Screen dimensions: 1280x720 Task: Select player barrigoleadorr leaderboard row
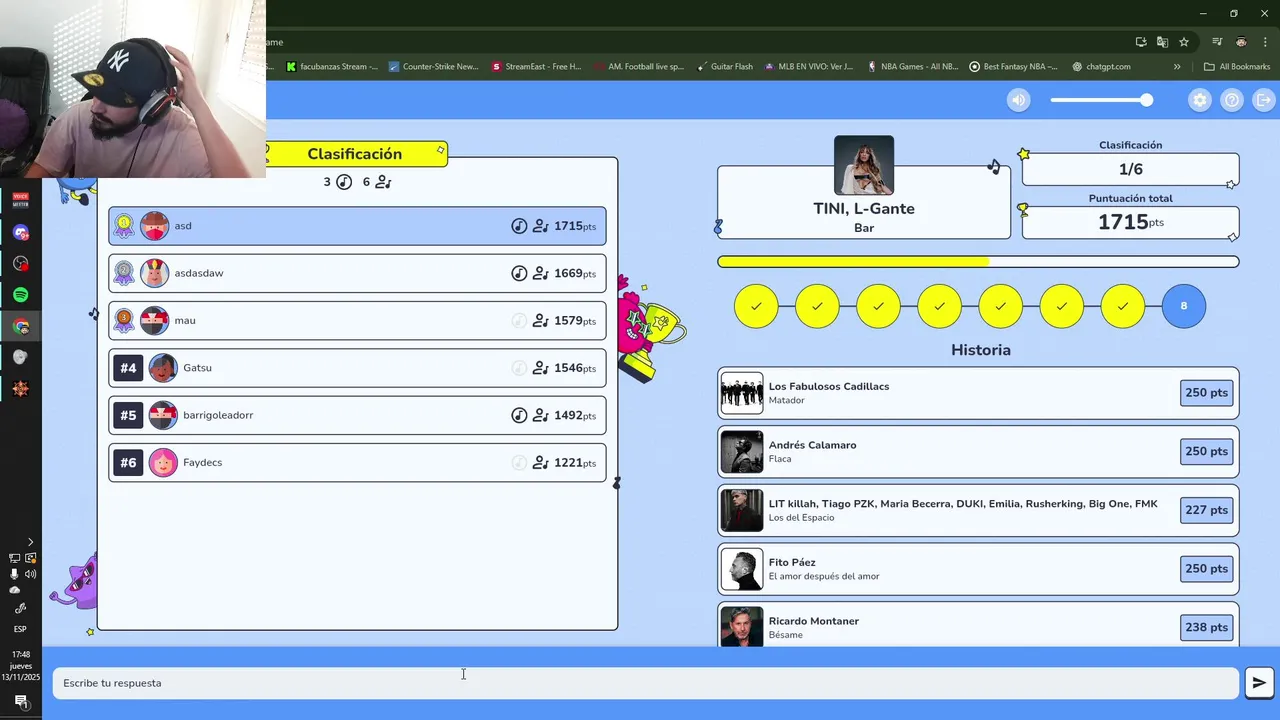tap(357, 415)
